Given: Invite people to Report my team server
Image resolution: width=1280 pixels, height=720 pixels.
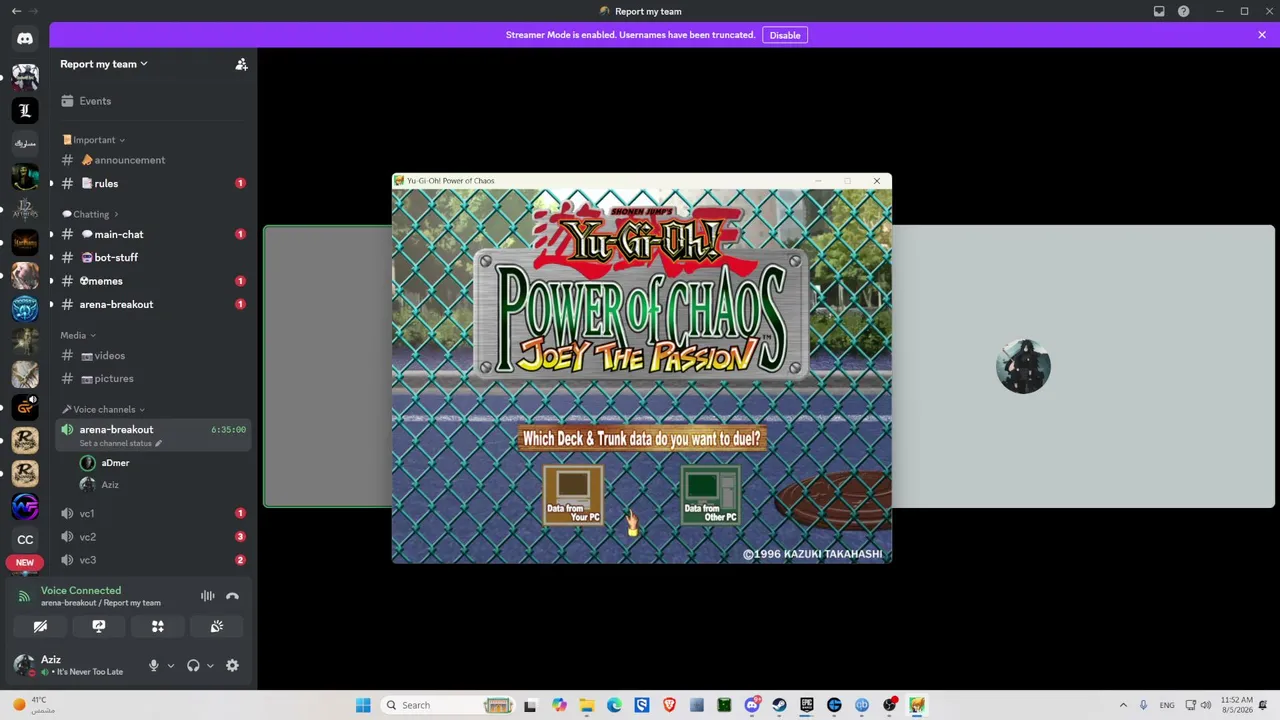Looking at the screenshot, I should (x=241, y=64).
